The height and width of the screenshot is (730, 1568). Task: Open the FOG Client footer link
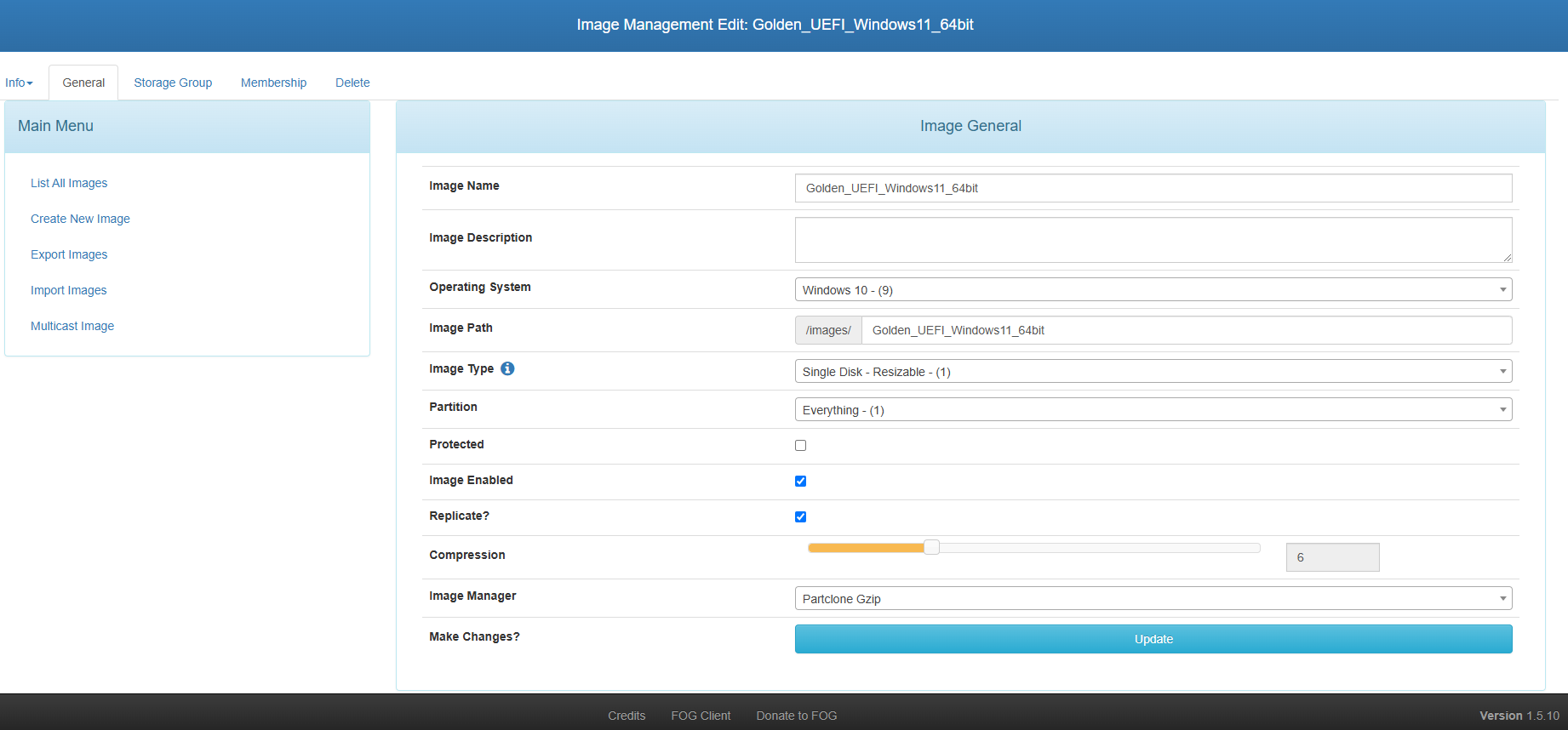click(701, 716)
